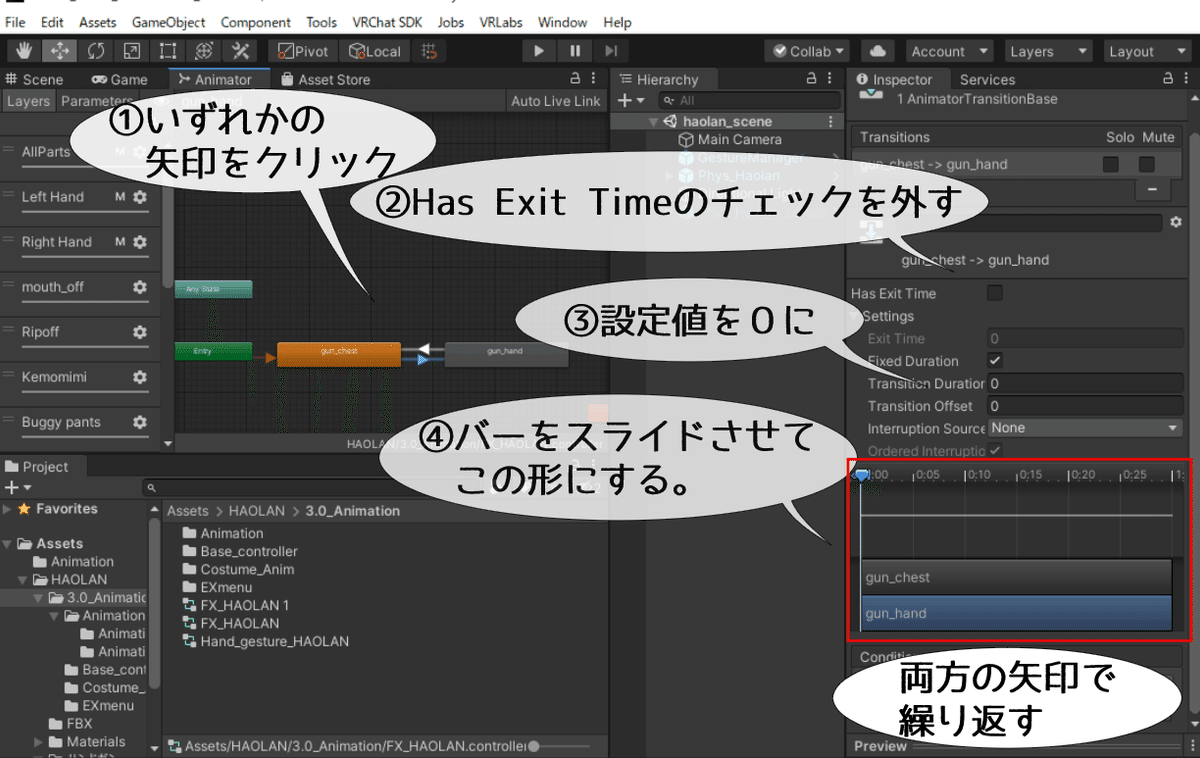1200x758 pixels.
Task: Open Interruption Source dropdown
Action: tap(1086, 428)
